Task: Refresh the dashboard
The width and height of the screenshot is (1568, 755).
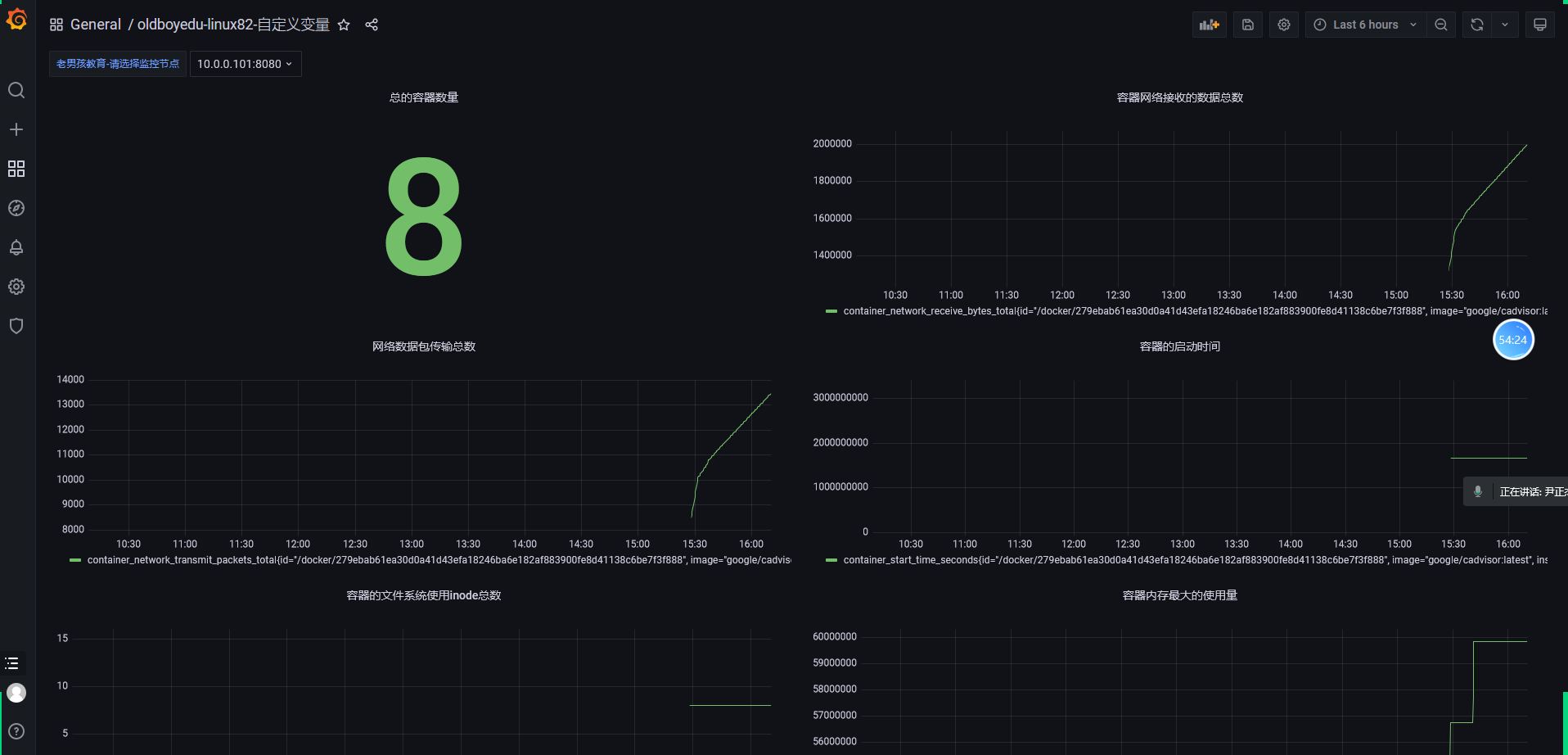Action: pos(1477,25)
